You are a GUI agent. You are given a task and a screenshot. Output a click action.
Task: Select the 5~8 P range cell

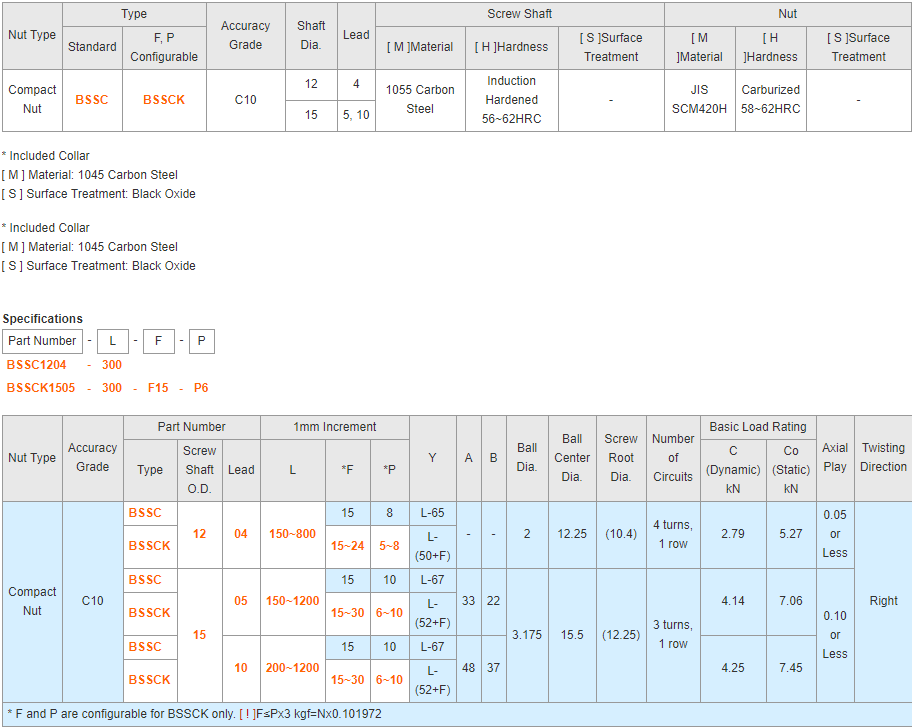pyautogui.click(x=389, y=546)
